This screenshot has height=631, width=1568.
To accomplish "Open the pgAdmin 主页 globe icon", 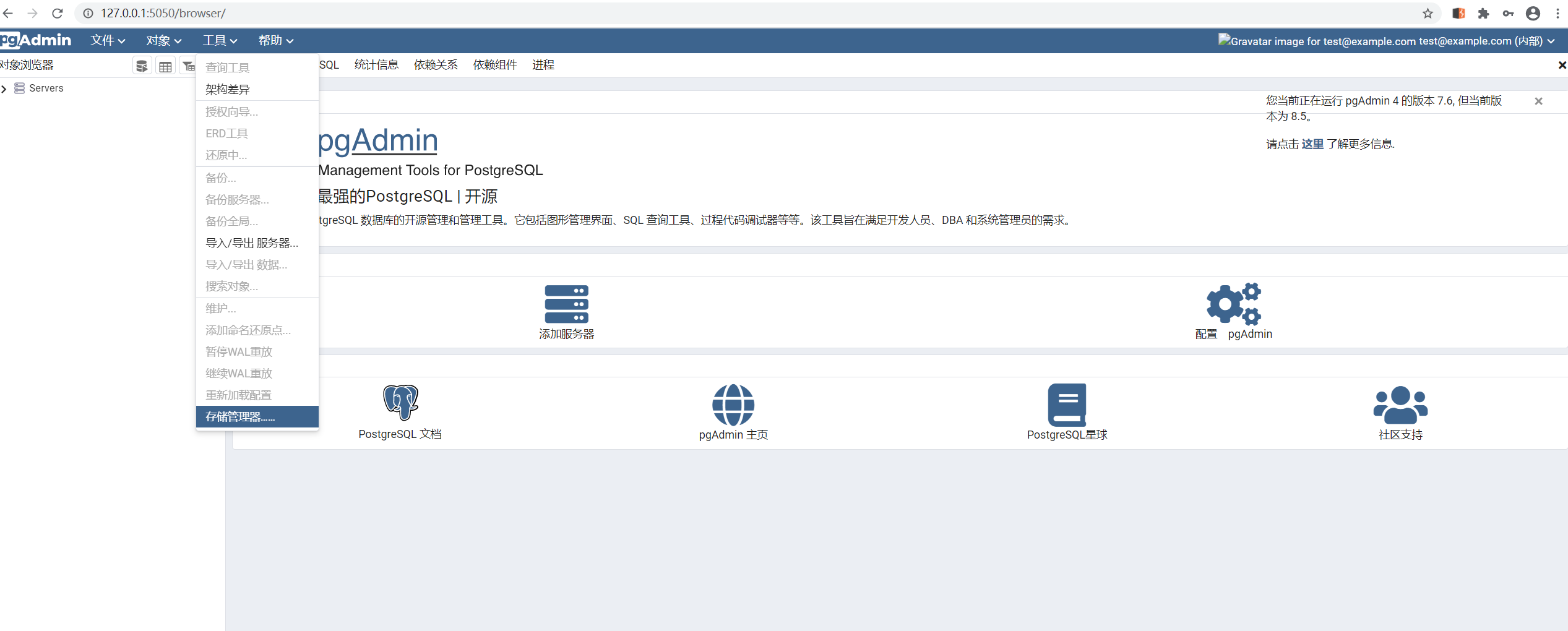I will [x=733, y=405].
